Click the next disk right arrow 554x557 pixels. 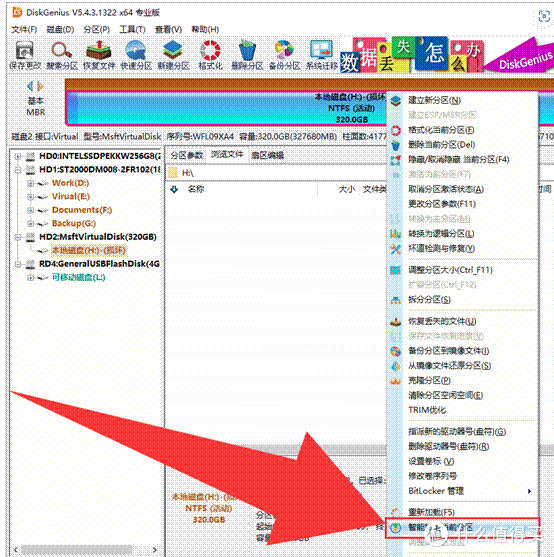click(40, 86)
